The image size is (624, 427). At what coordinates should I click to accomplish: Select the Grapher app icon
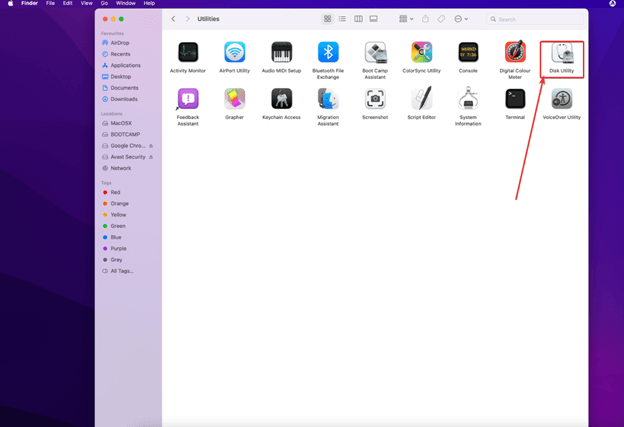pyautogui.click(x=234, y=99)
